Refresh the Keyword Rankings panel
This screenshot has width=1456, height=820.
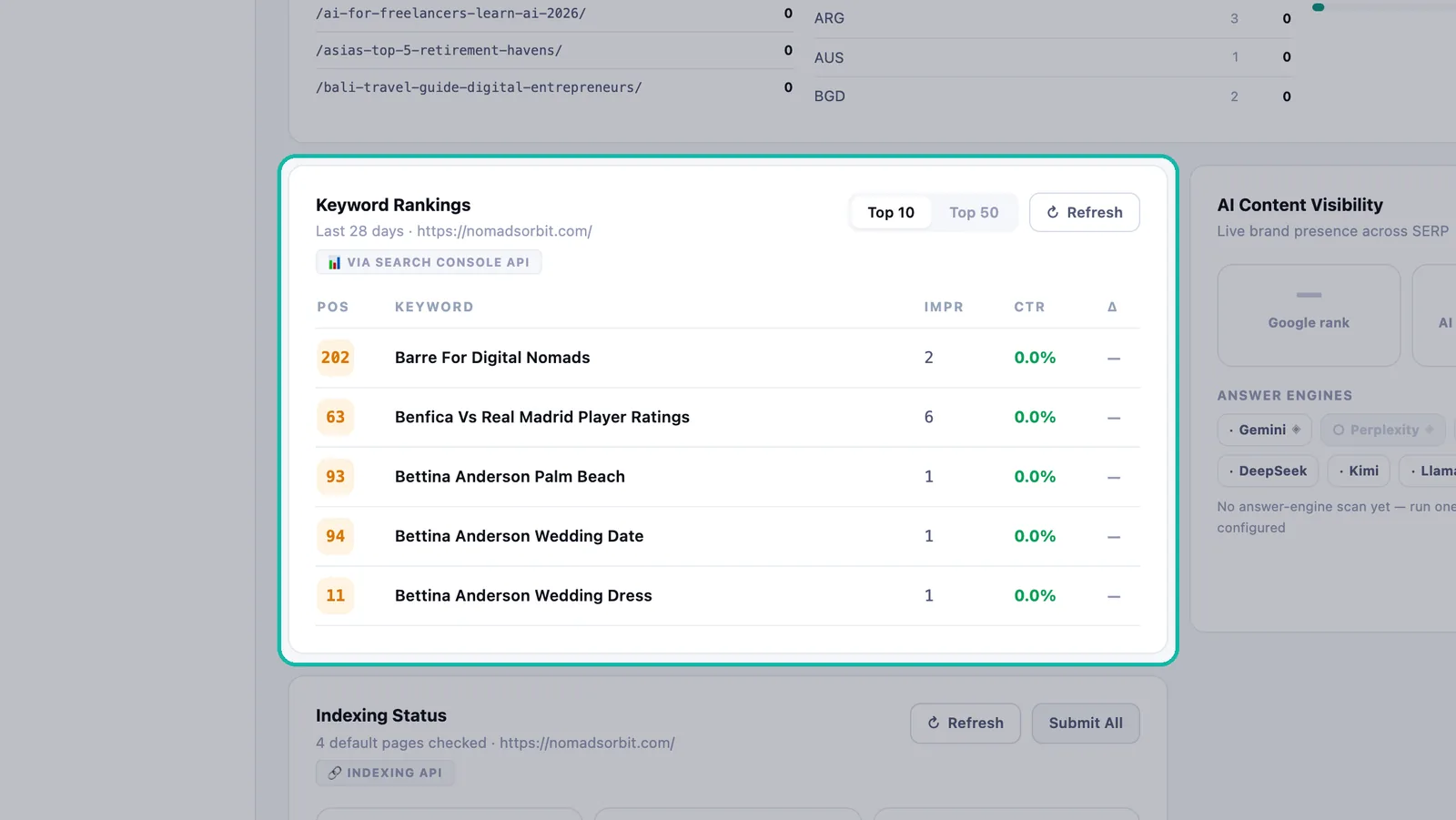pos(1084,212)
